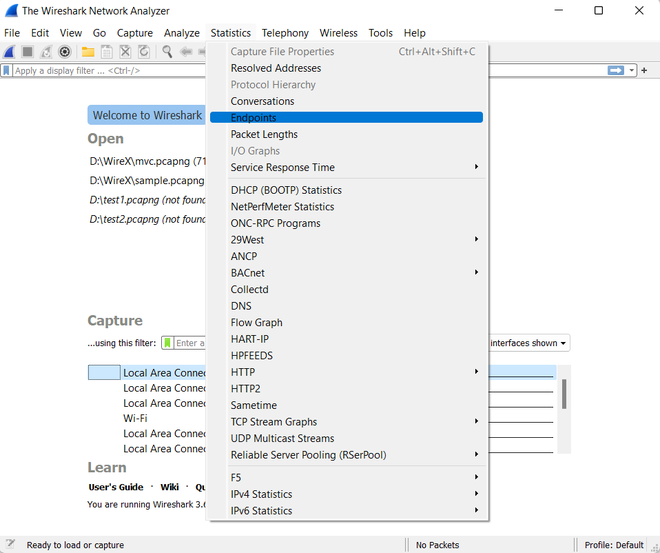The height and width of the screenshot is (553, 660).
Task: Click the go back arrow icon
Action: click(x=186, y=52)
